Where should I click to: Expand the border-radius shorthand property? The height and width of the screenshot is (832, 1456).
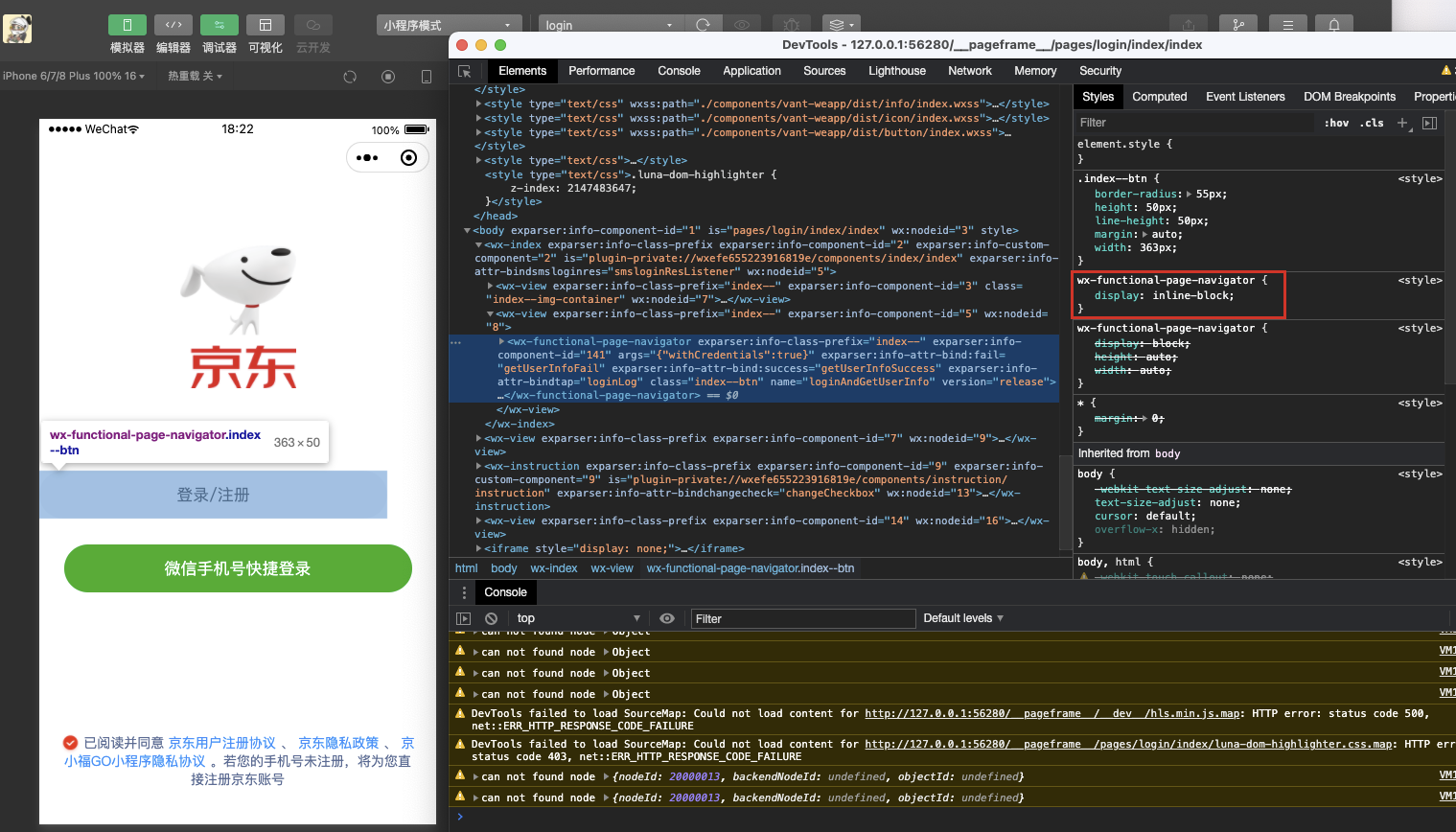coord(1190,195)
